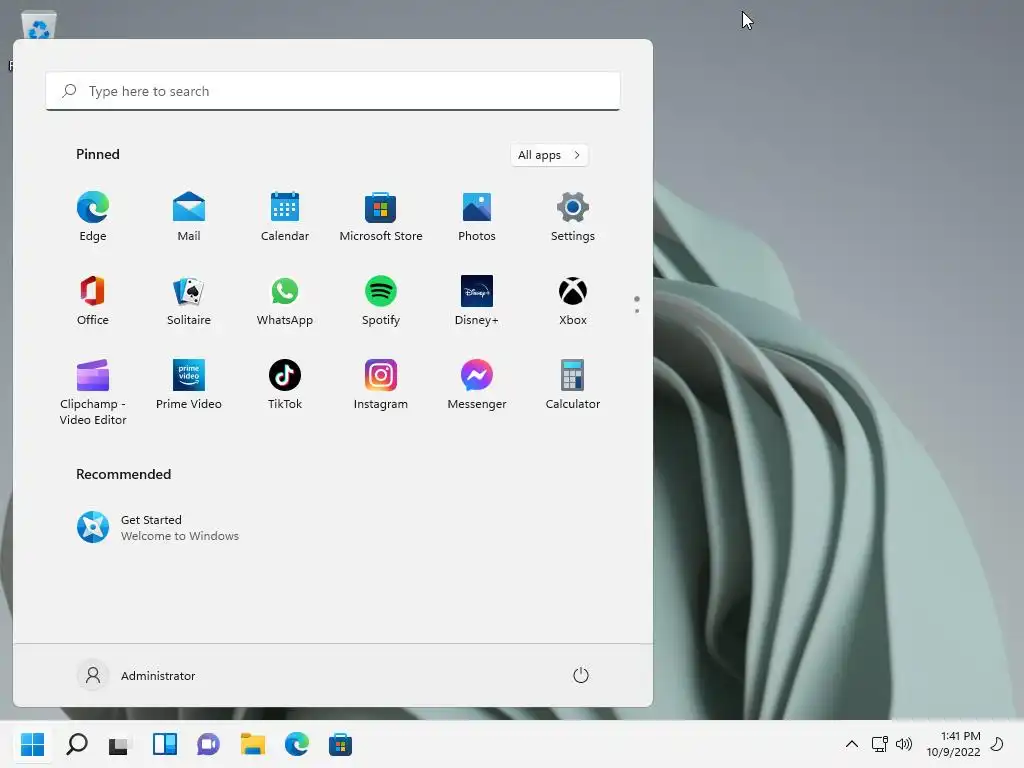Open the Calculator app
Image resolution: width=1024 pixels, height=768 pixels.
pos(573,385)
